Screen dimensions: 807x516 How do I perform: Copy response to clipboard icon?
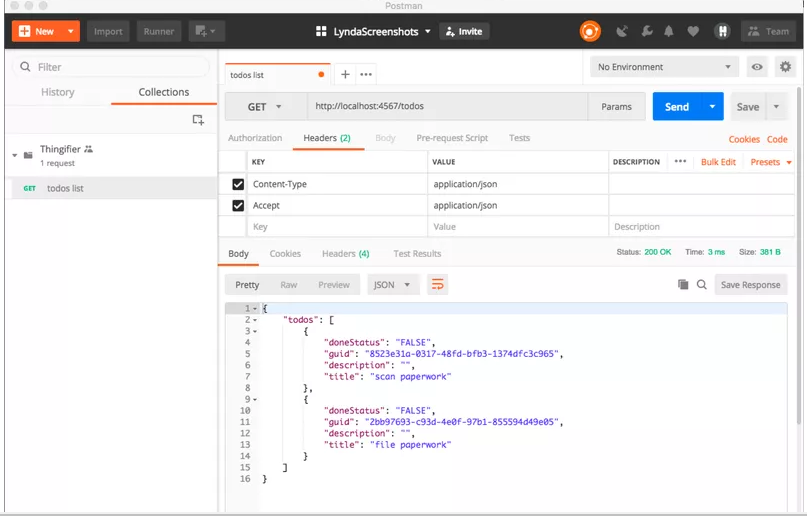click(683, 284)
